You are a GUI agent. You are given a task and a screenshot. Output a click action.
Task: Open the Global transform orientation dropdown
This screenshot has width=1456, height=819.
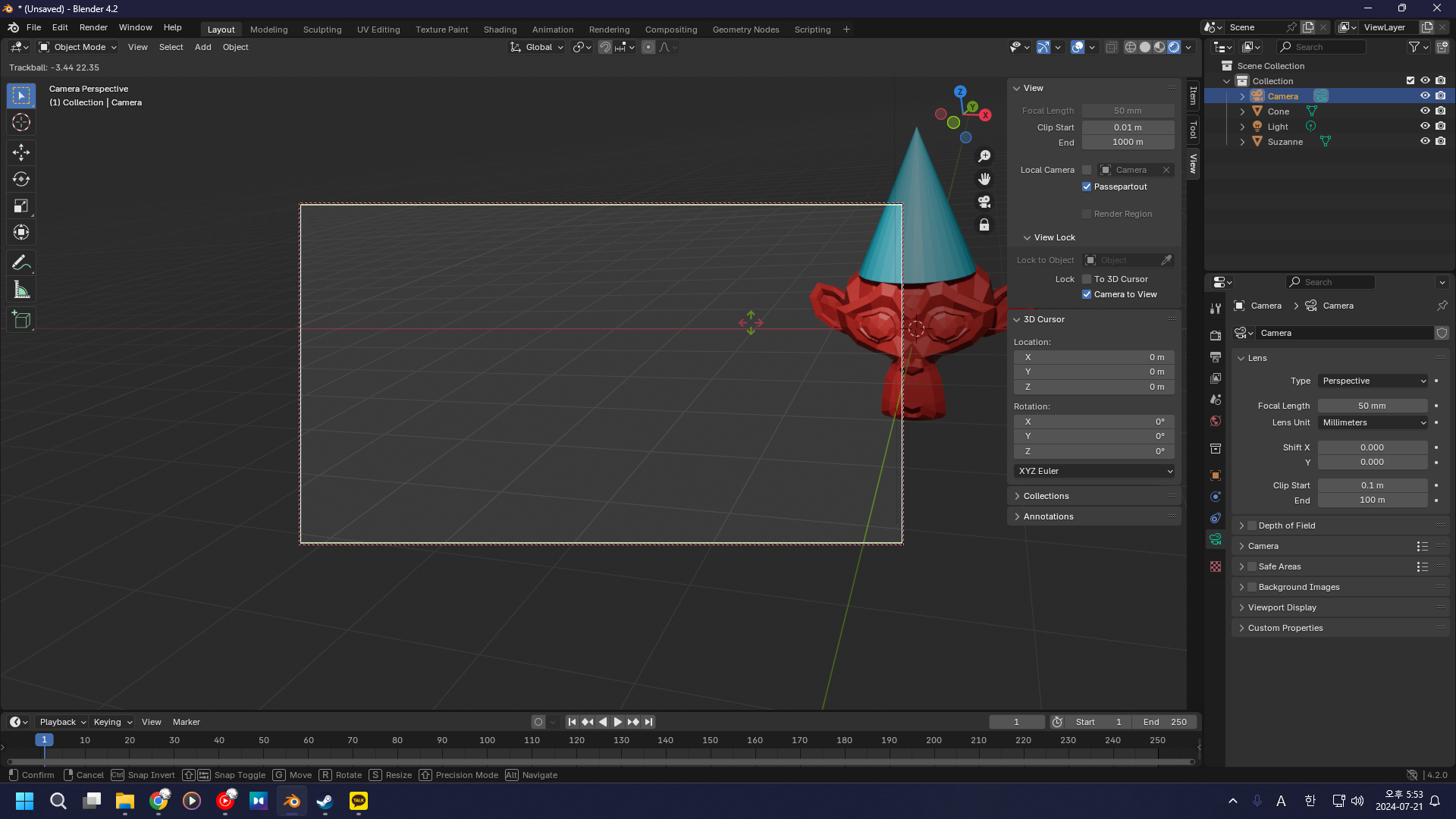pos(537,47)
